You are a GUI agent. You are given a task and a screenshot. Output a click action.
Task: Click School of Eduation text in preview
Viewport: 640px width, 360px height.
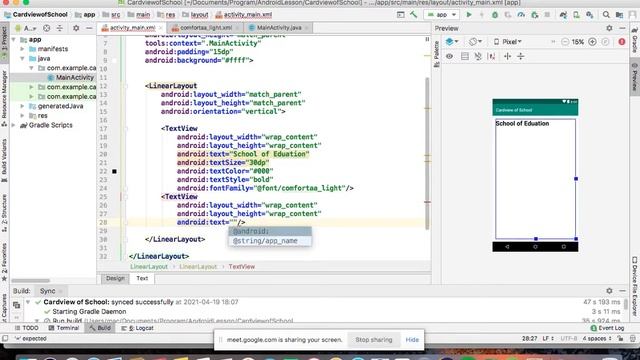tap(522, 124)
